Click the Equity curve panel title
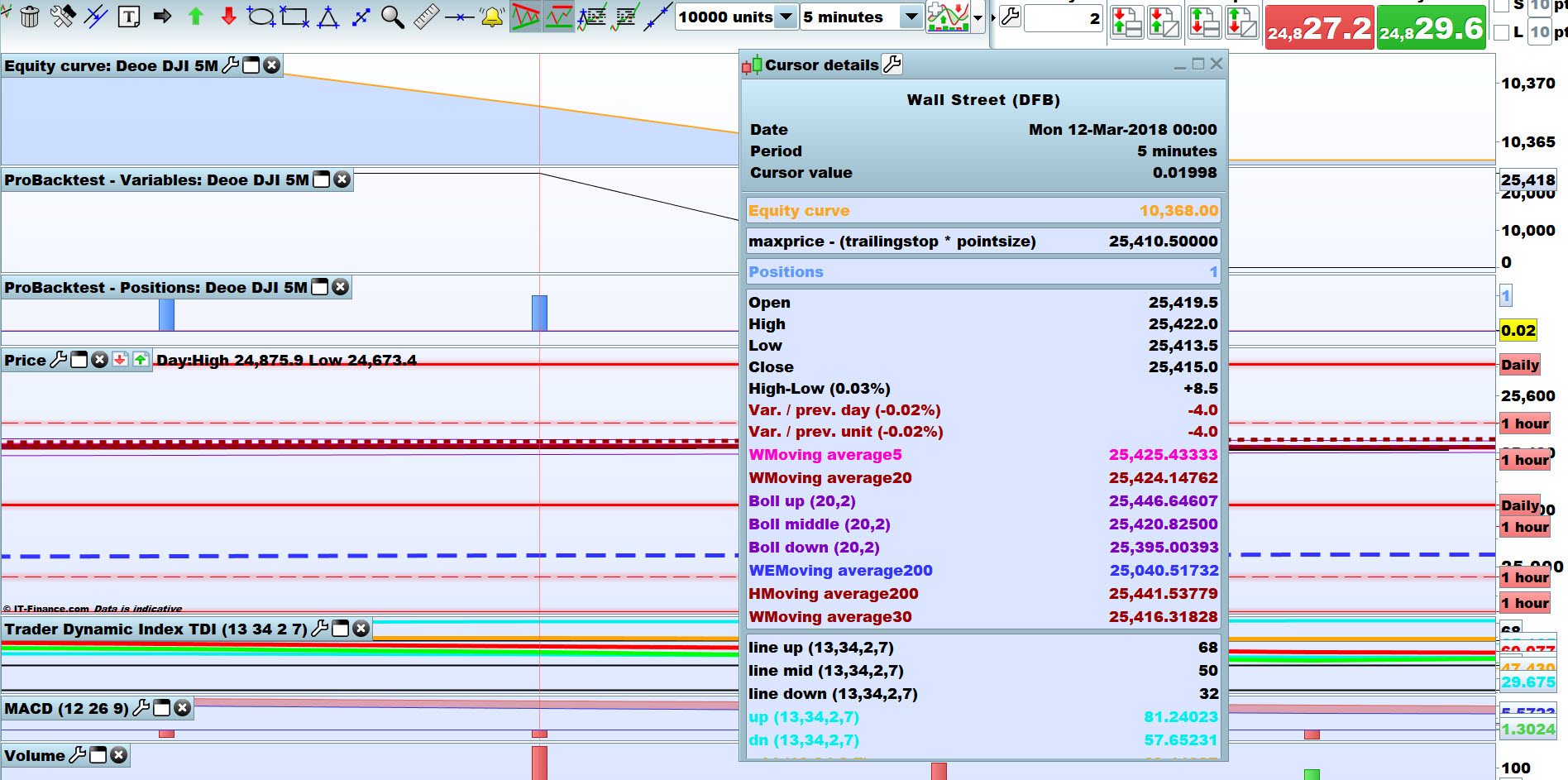This screenshot has height=780, width=1568. coord(111,66)
